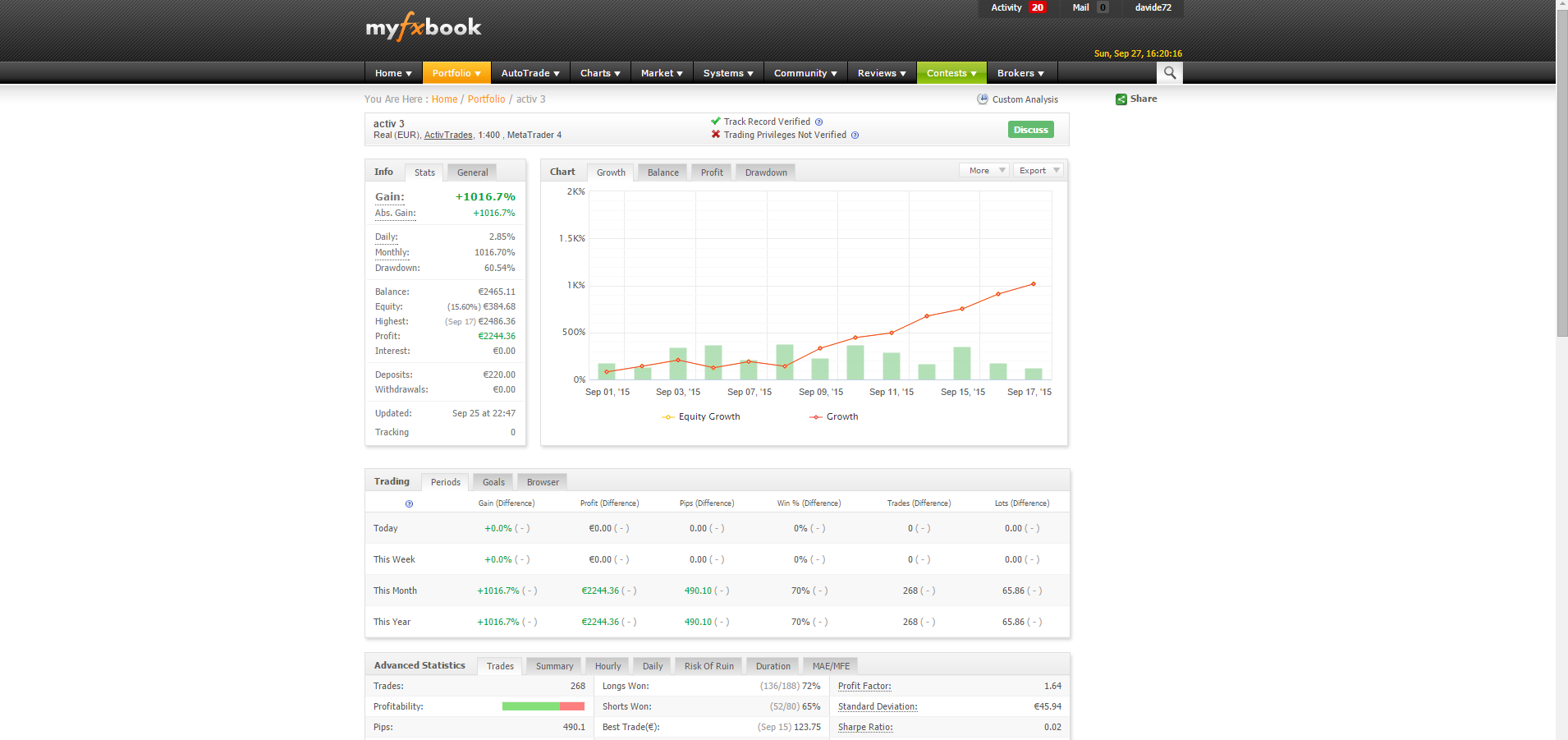Open the Market dropdown menu
1568x740 pixels.
pyautogui.click(x=662, y=73)
